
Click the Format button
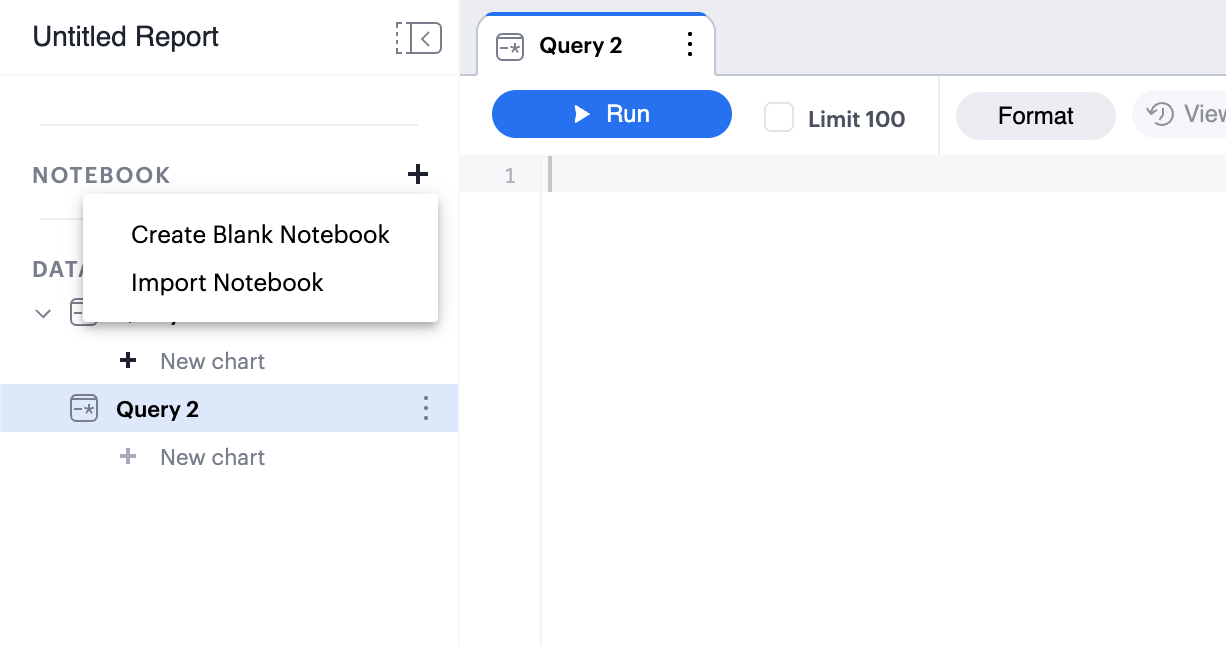coord(1035,116)
